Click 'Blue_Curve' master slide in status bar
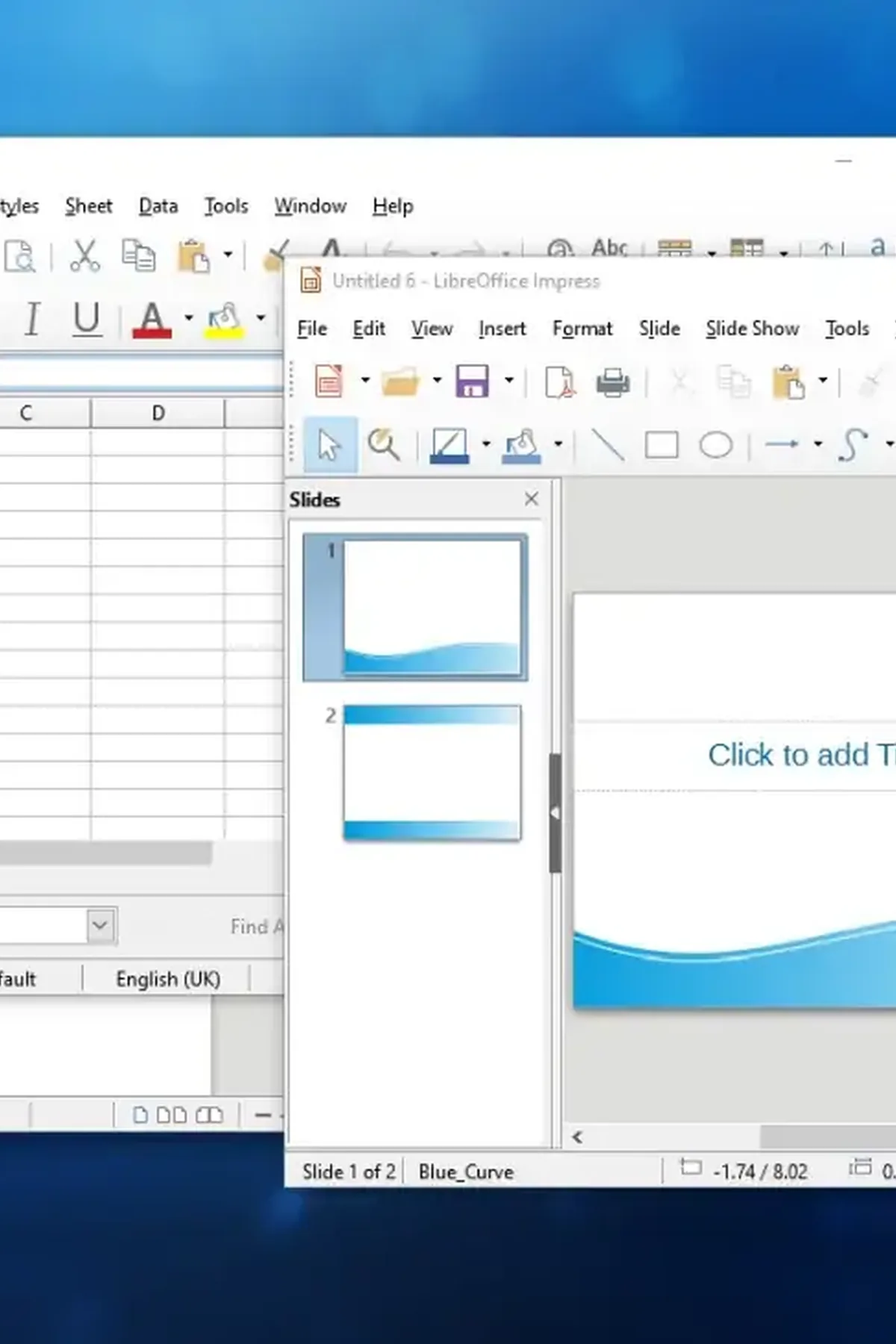The width and height of the screenshot is (896, 1344). 466,1172
